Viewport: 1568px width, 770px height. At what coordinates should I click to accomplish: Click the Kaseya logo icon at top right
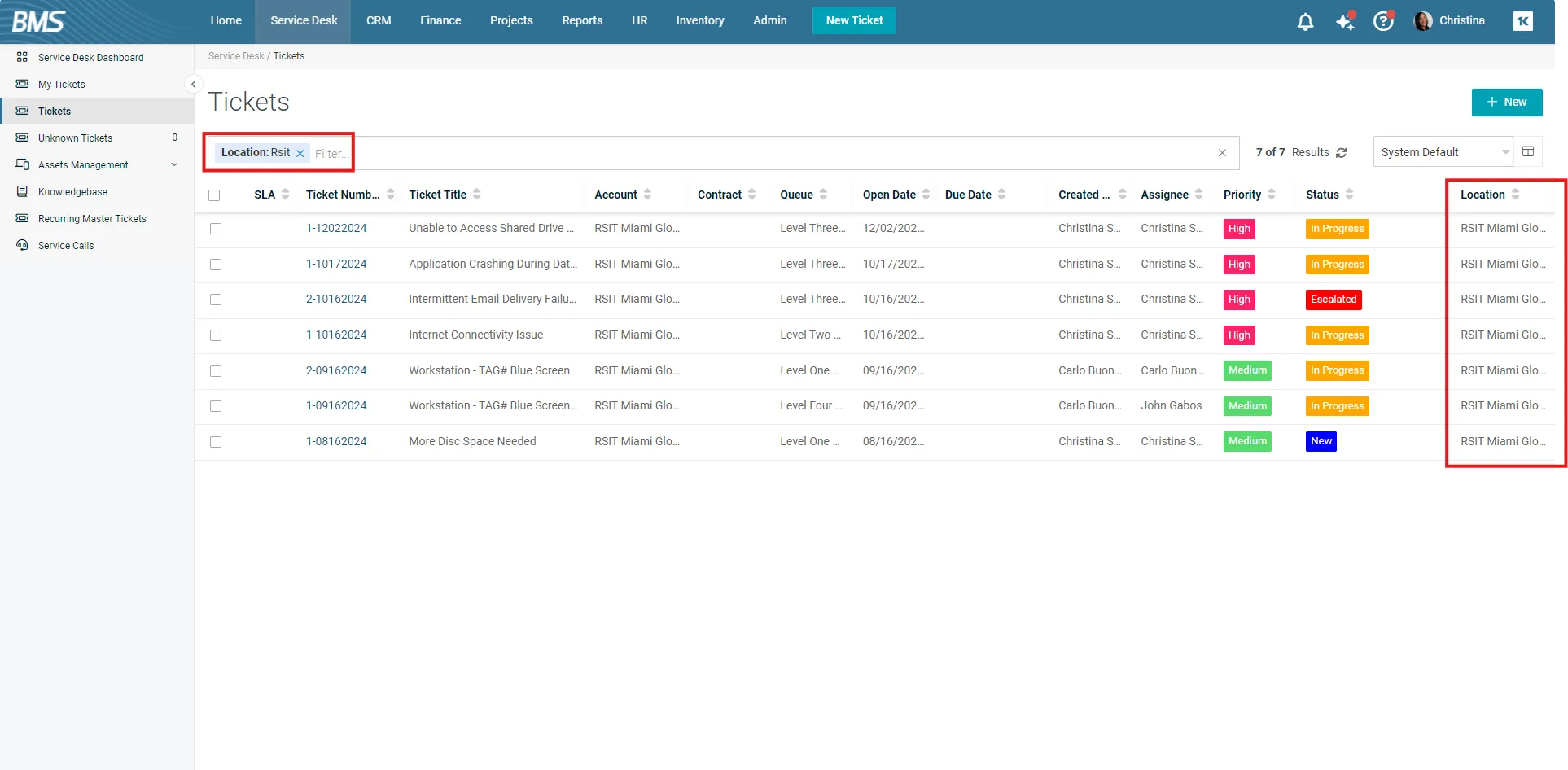click(x=1522, y=21)
